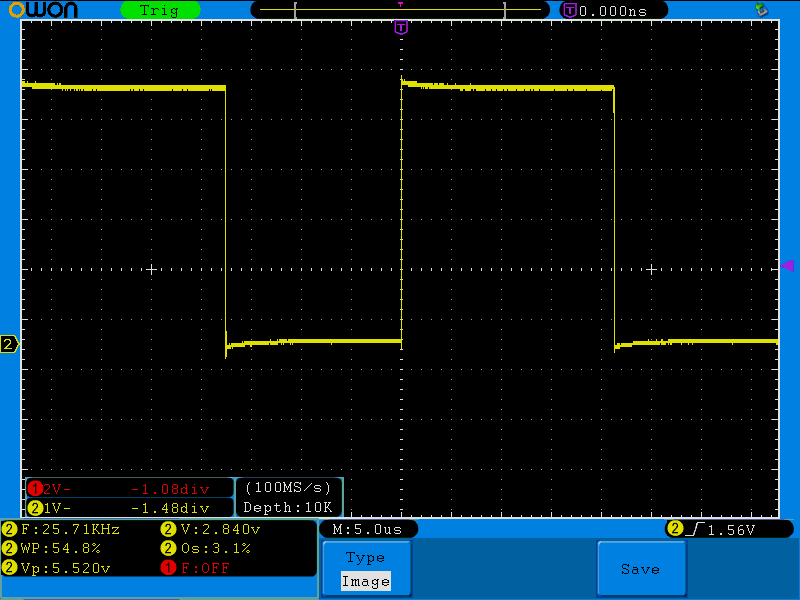Screen dimensions: 800x600
Task: Click the memory position bar at top
Action: pyautogui.click(x=400, y=10)
